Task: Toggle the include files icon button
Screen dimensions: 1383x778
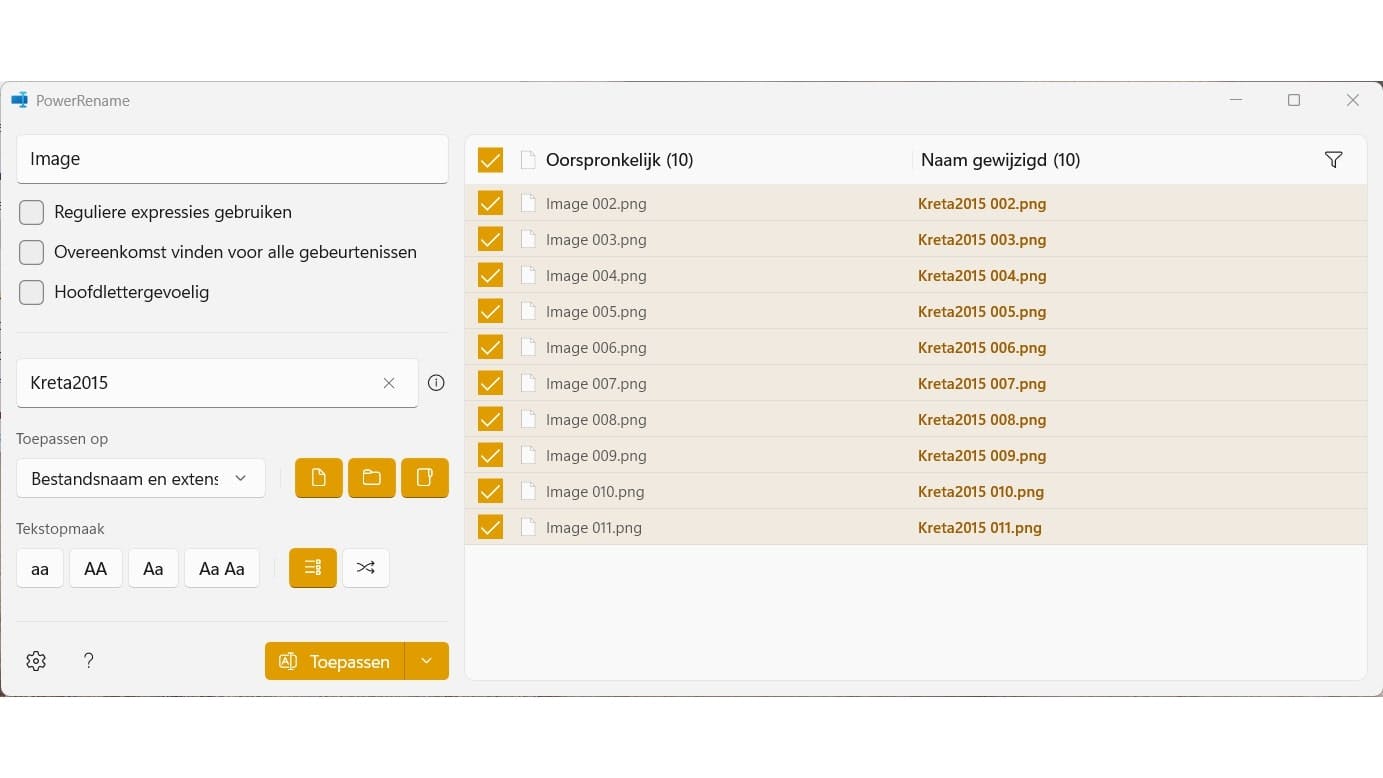Action: pyautogui.click(x=319, y=478)
